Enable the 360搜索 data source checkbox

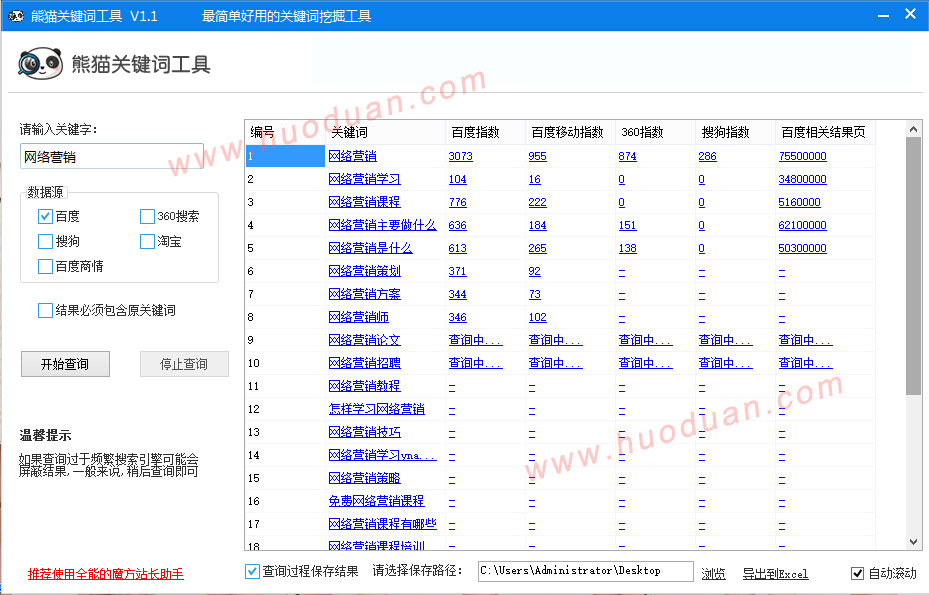coord(147,216)
